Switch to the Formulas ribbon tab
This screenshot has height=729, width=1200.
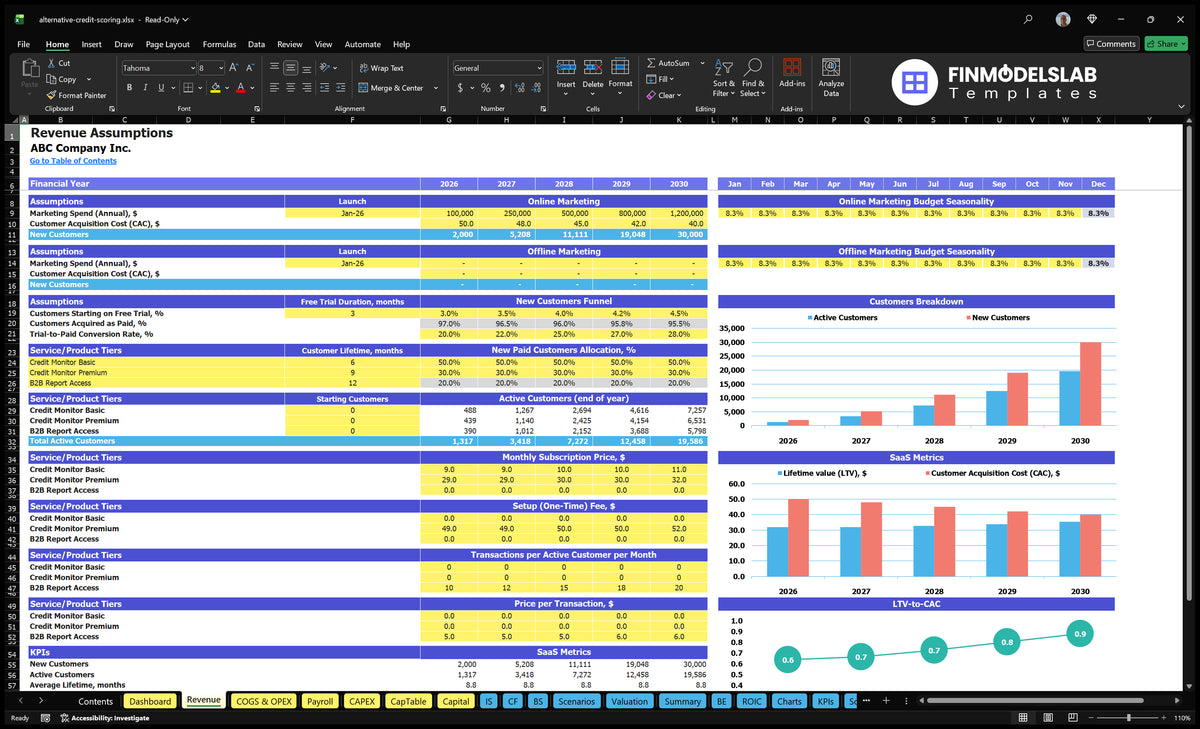pyautogui.click(x=219, y=44)
